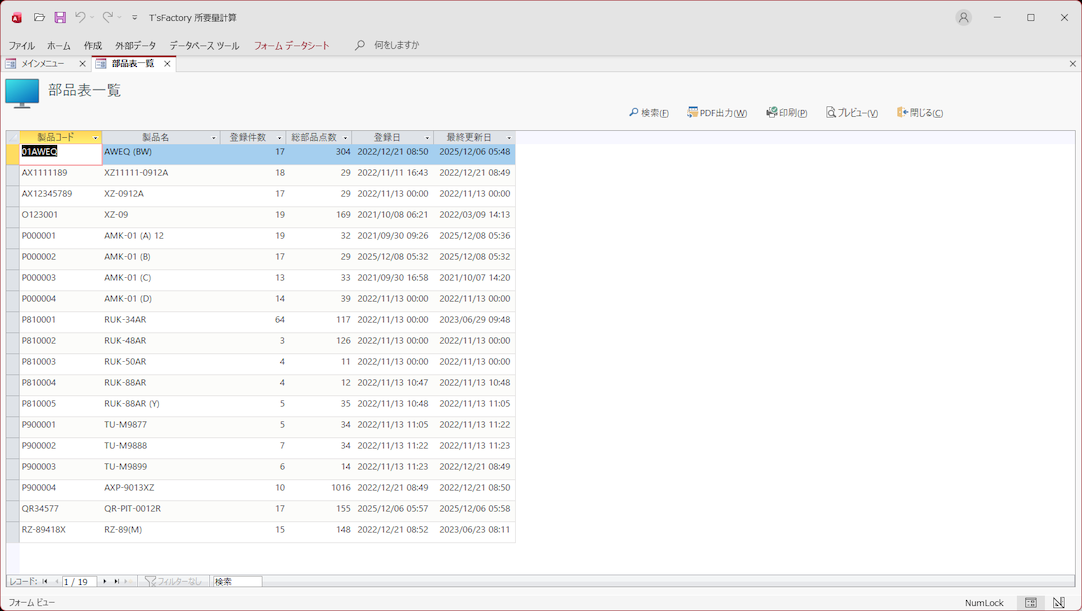Screen dimensions: 1082x611
Task: Click the Open folder icon in title bar
Action: click(x=39, y=18)
